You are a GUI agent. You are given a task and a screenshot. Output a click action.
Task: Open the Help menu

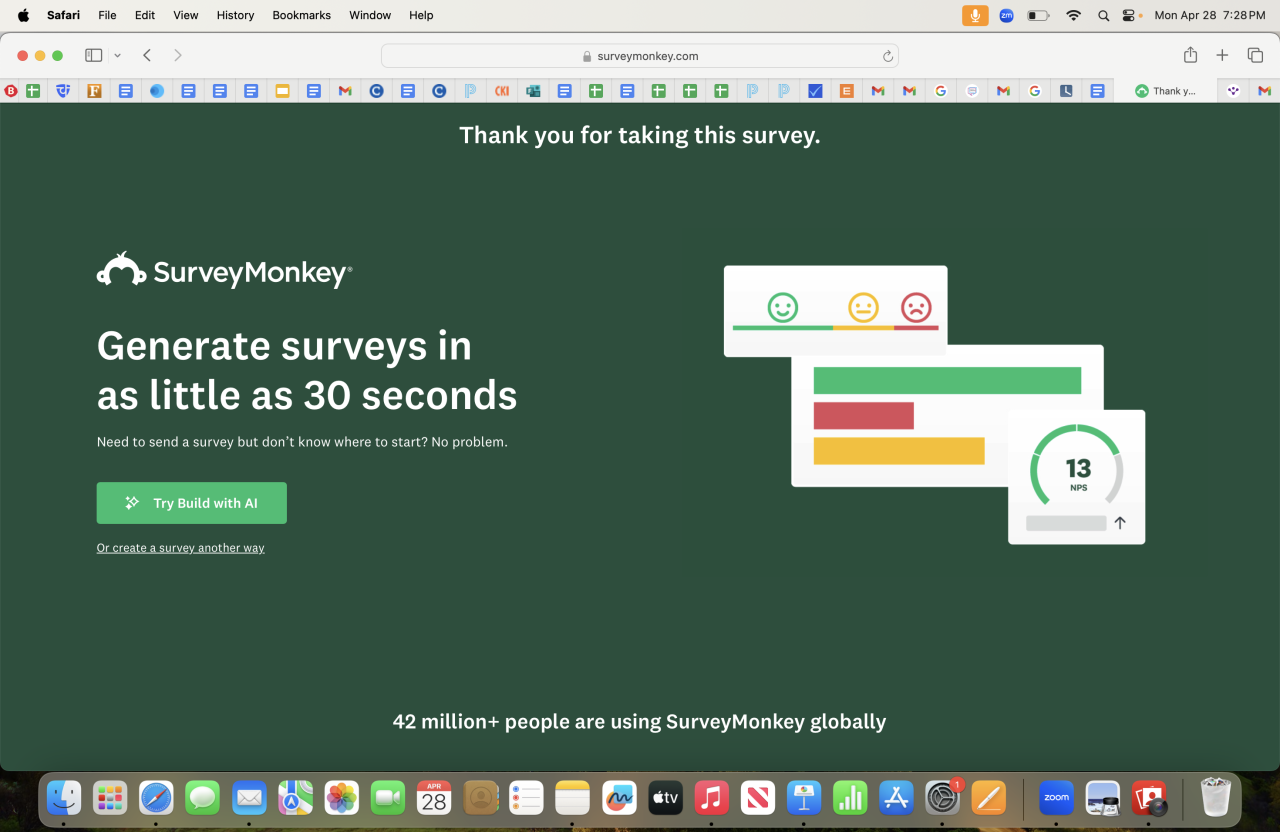pyautogui.click(x=421, y=15)
